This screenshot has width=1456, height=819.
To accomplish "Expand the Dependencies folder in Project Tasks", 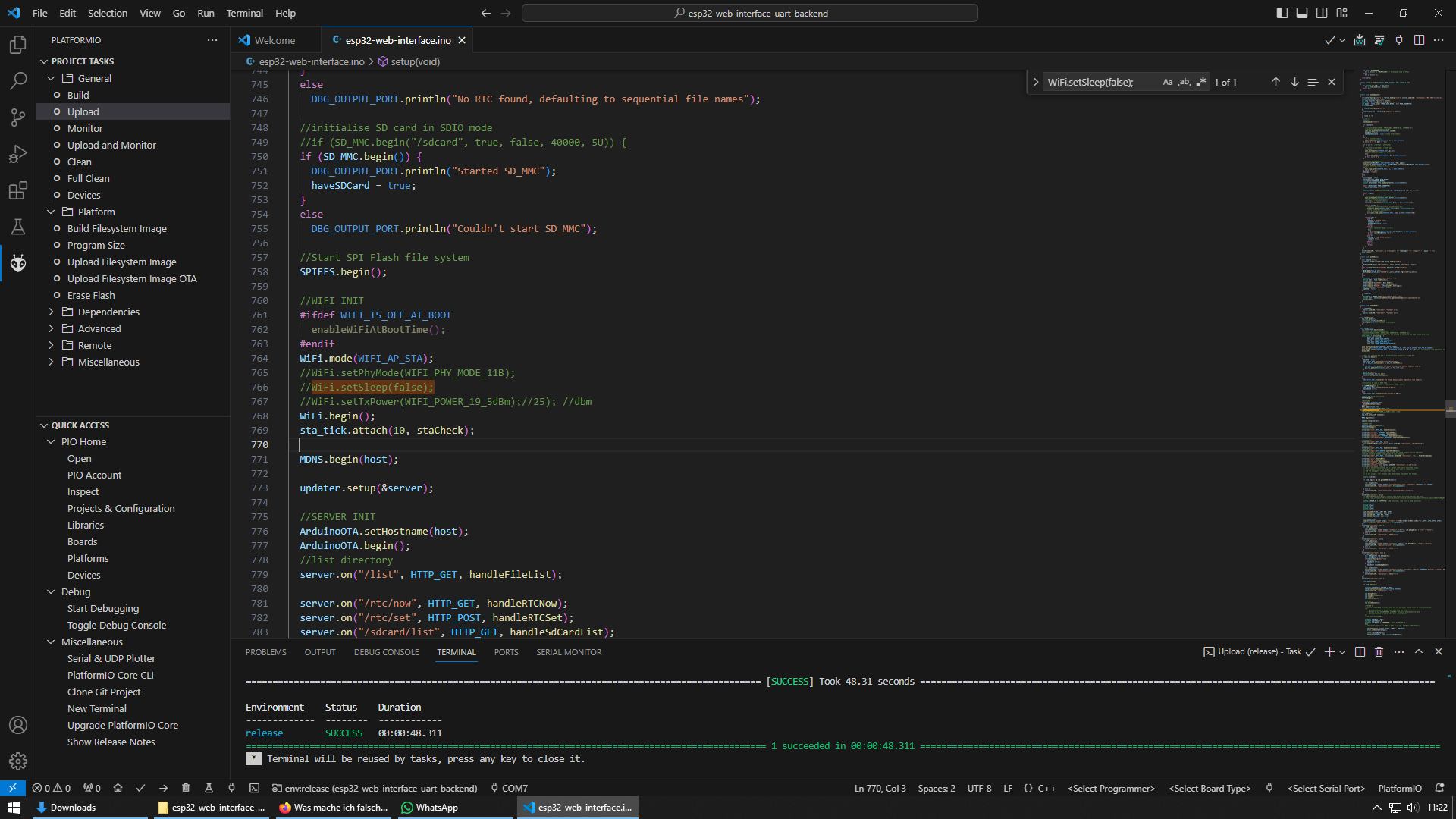I will click(x=108, y=312).
